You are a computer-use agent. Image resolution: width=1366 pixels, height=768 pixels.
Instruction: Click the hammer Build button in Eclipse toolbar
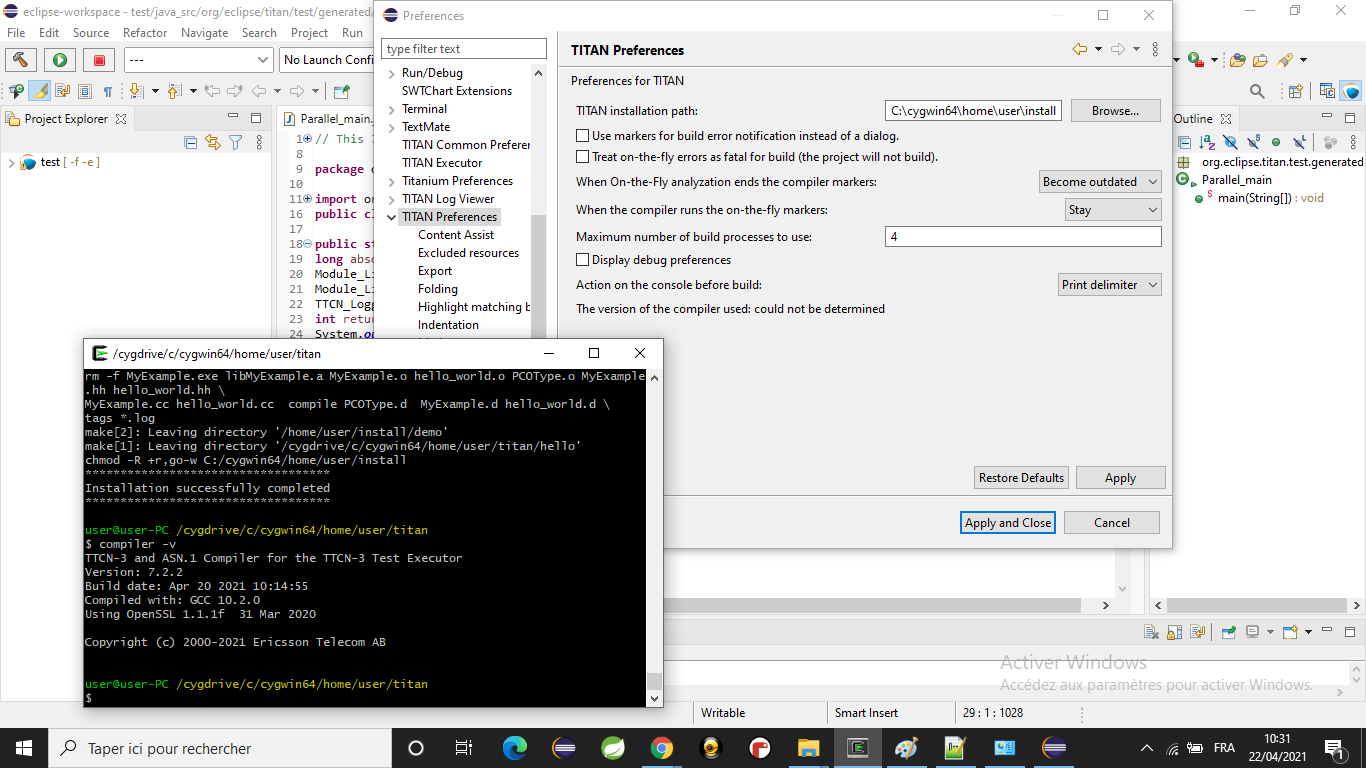coord(21,60)
